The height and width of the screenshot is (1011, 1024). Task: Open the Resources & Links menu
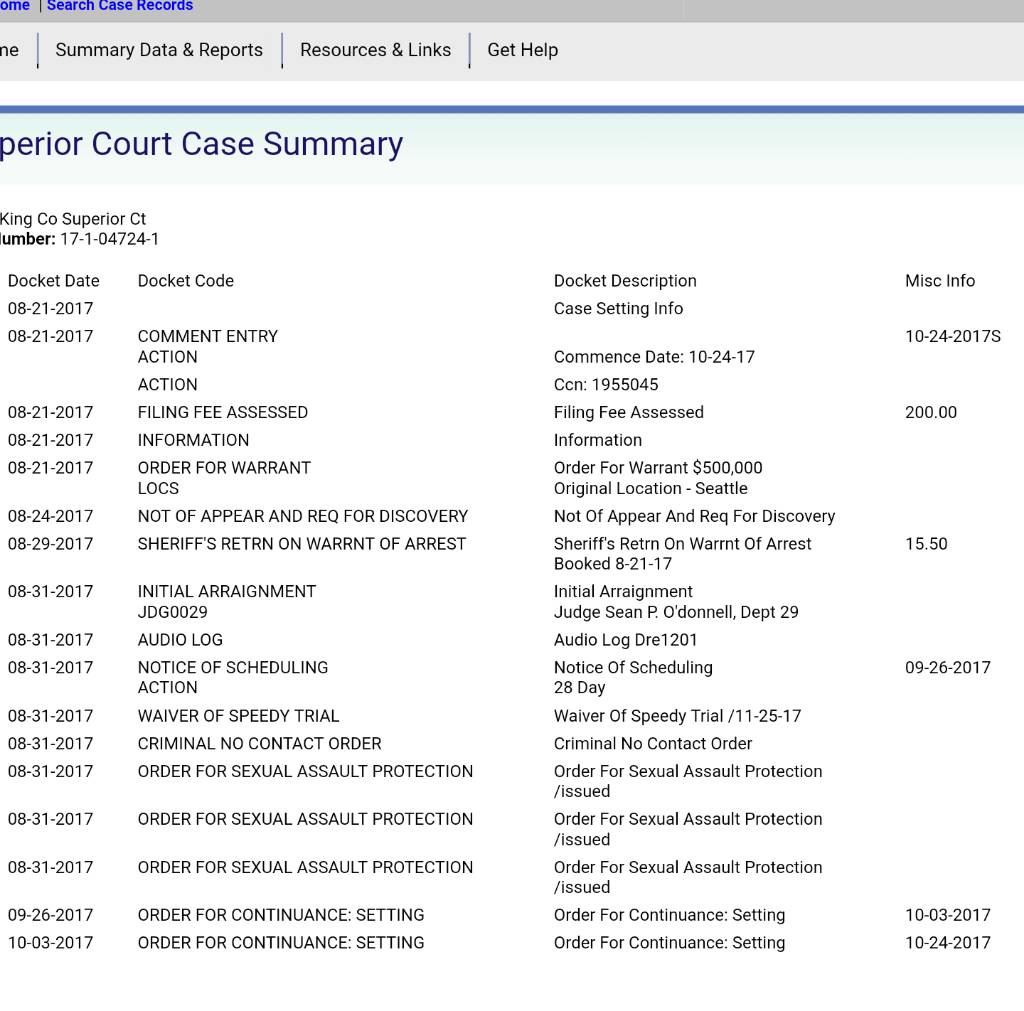pyautogui.click(x=375, y=50)
